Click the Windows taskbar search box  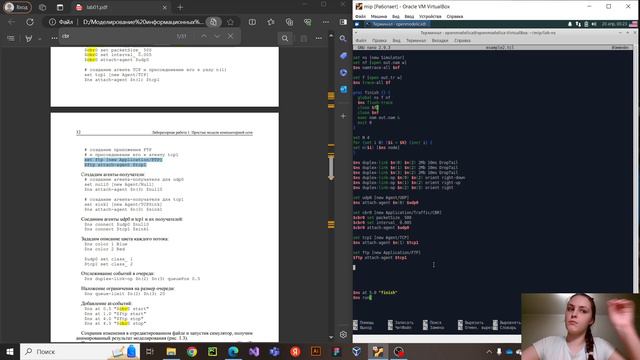80,351
